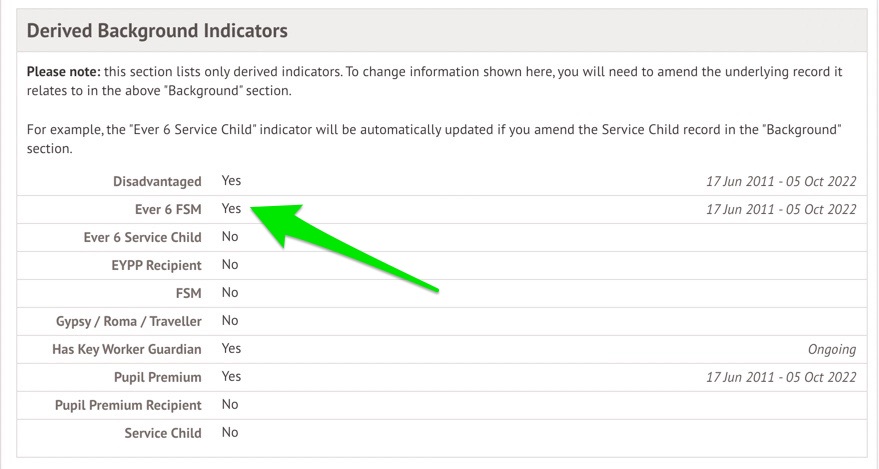Click the Pupil Premium Recipient label
This screenshot has width=879, height=469.
pos(128,406)
